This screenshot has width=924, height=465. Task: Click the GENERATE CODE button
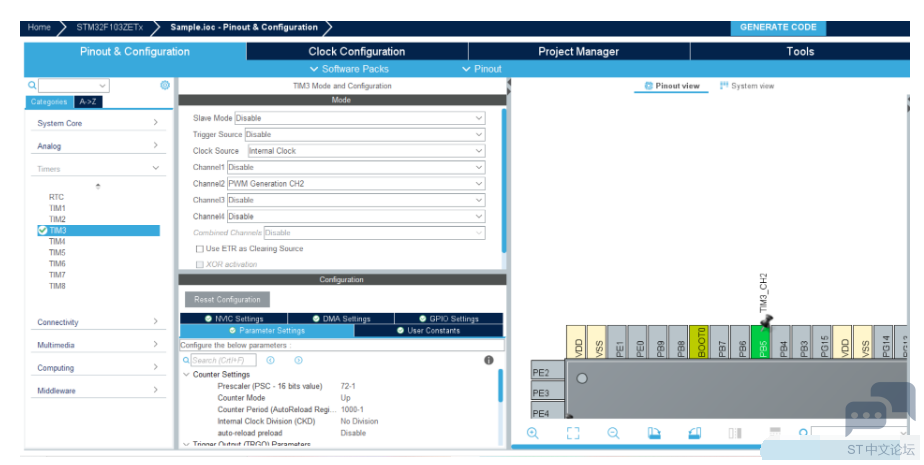[x=778, y=27]
